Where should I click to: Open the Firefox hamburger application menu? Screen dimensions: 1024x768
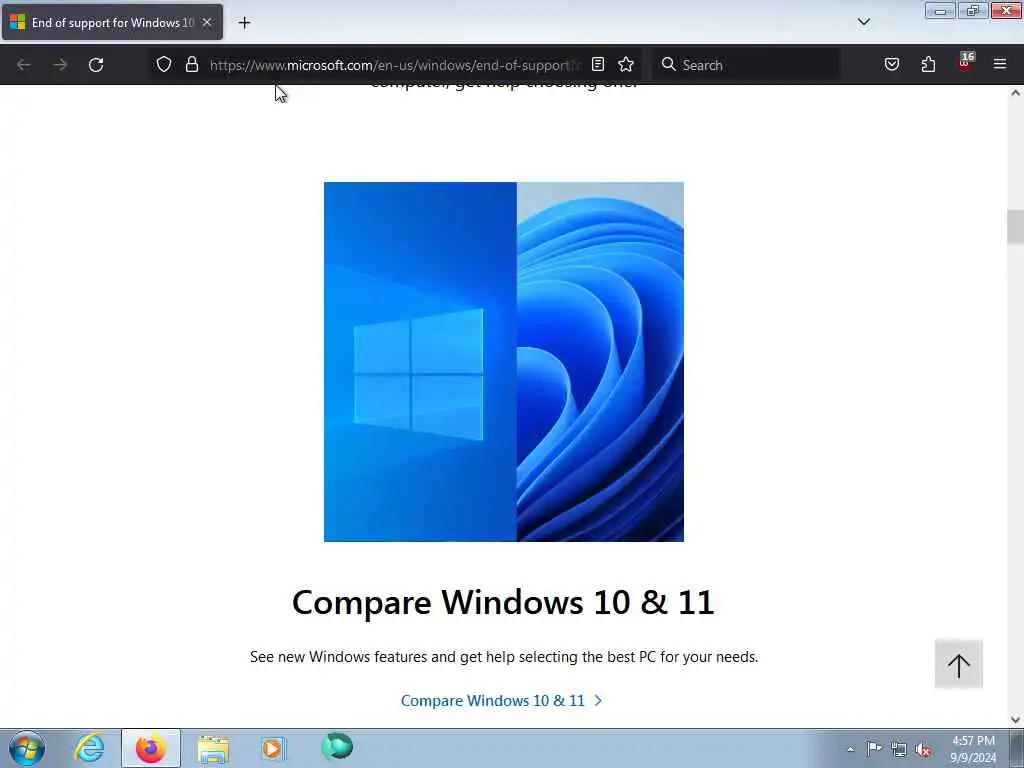point(1000,64)
